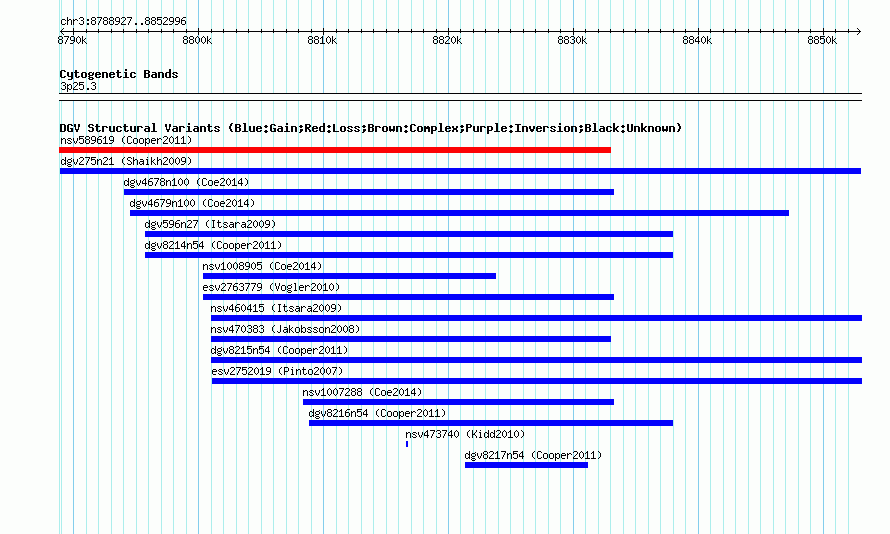The height and width of the screenshot is (534, 890).
Task: Open nsv1007288 (Coe2014) variant label
Action: [362, 392]
